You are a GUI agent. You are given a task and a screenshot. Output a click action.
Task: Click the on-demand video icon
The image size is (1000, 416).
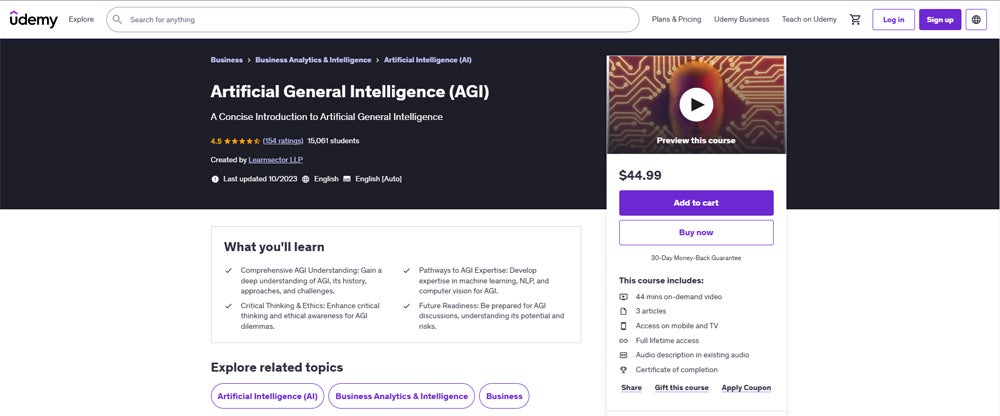[624, 297]
